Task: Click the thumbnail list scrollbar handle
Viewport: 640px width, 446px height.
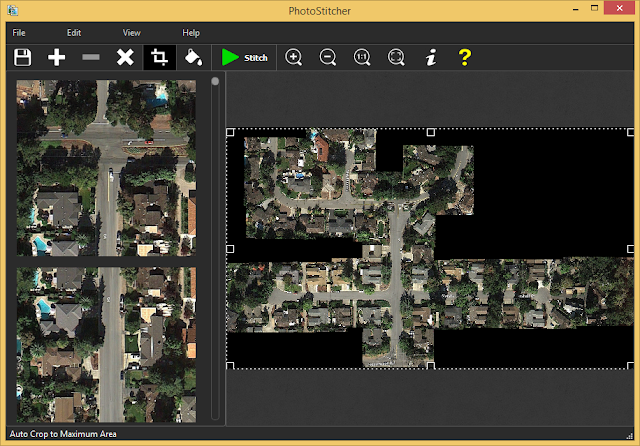Action: pos(215,81)
